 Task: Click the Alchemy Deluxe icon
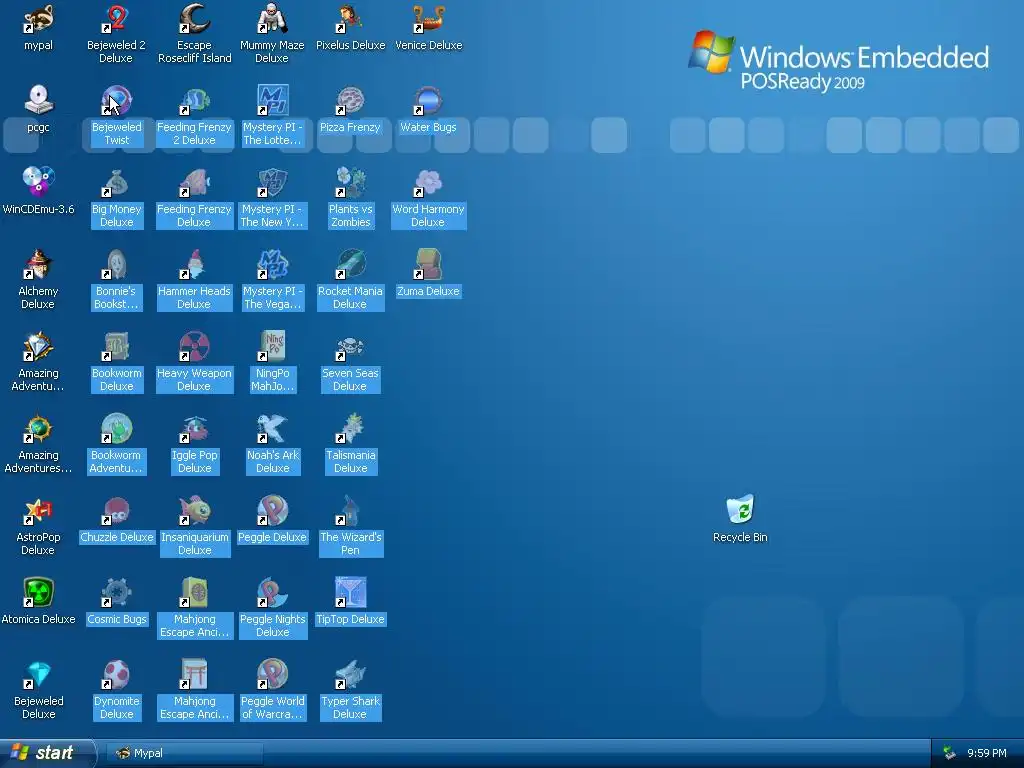click(x=38, y=264)
